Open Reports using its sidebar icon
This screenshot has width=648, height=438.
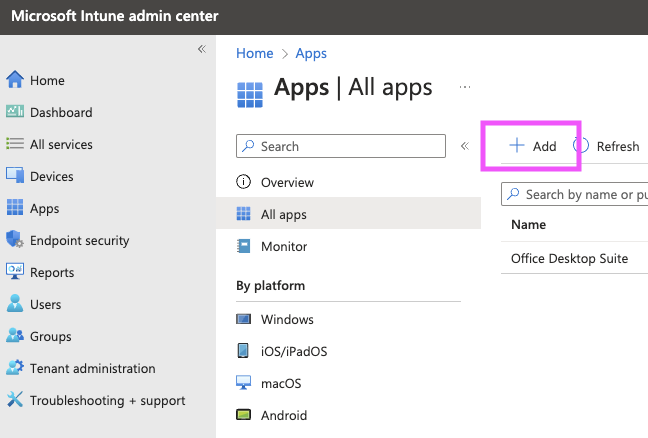14,272
